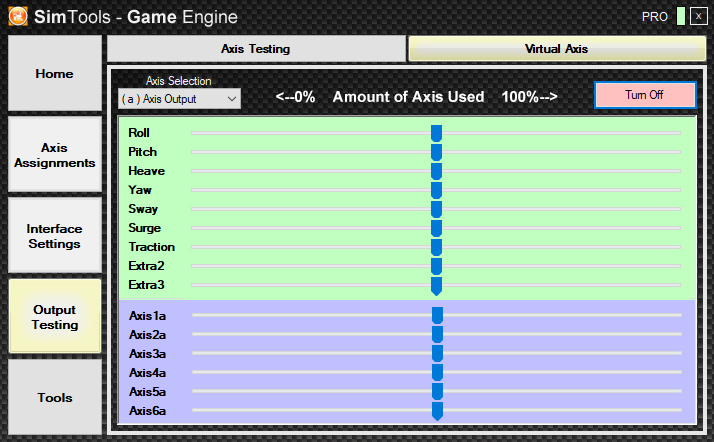Close the SimTools Game Engine window
The image size is (714, 442).
click(697, 17)
